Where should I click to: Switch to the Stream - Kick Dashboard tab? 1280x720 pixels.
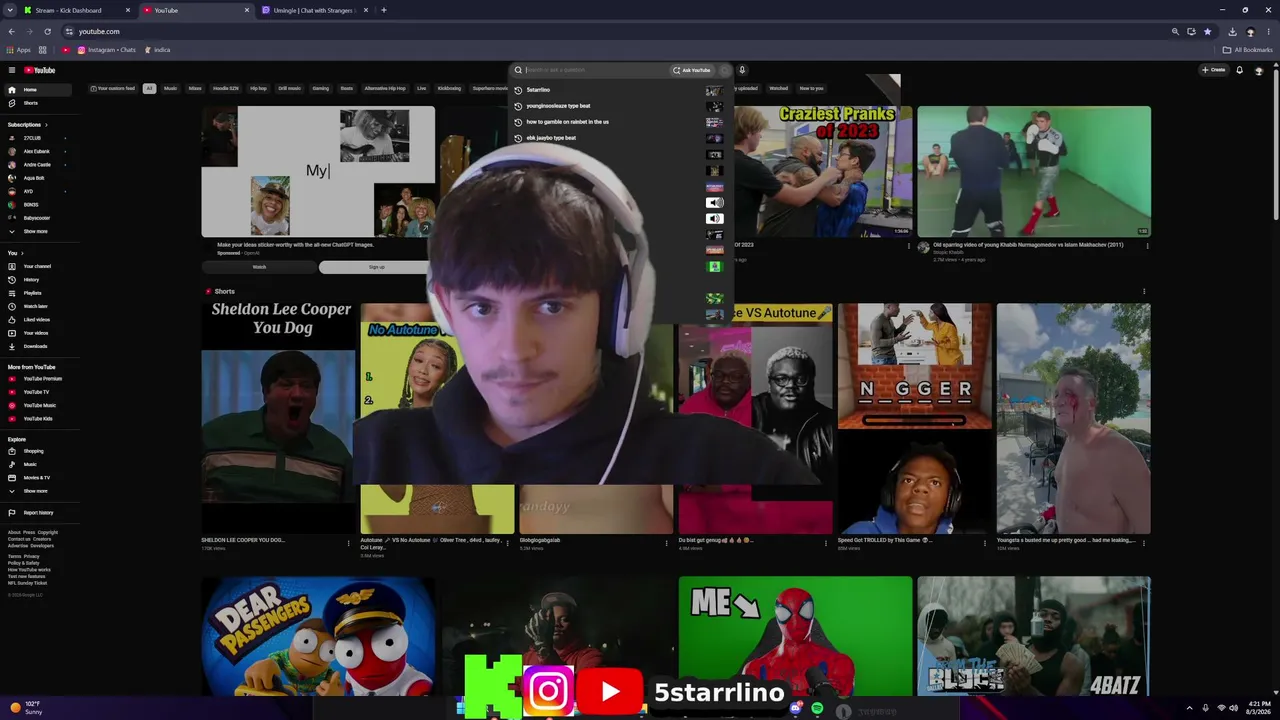pos(77,10)
